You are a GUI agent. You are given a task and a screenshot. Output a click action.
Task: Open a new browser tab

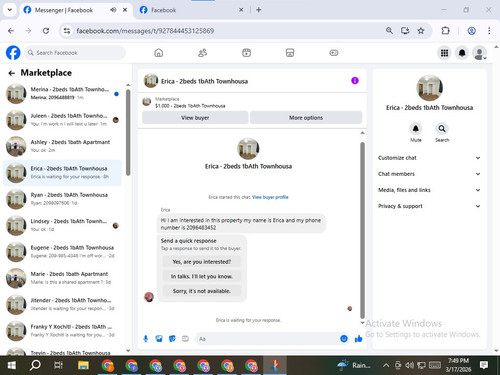259,10
